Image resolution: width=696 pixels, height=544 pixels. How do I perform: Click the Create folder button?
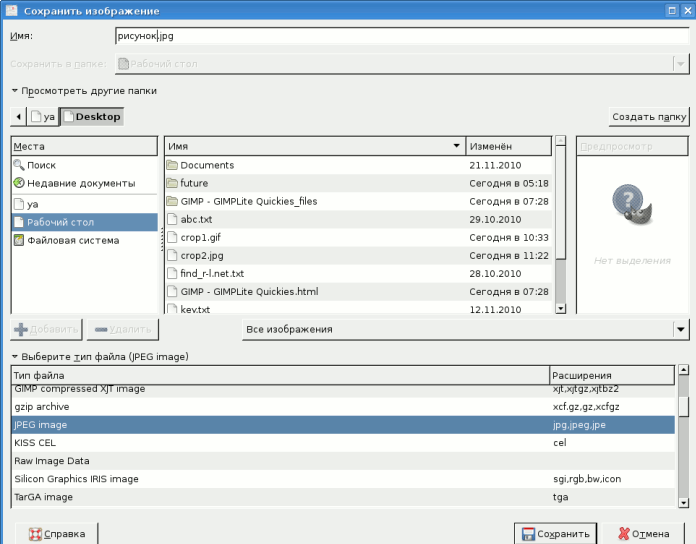tap(649, 117)
